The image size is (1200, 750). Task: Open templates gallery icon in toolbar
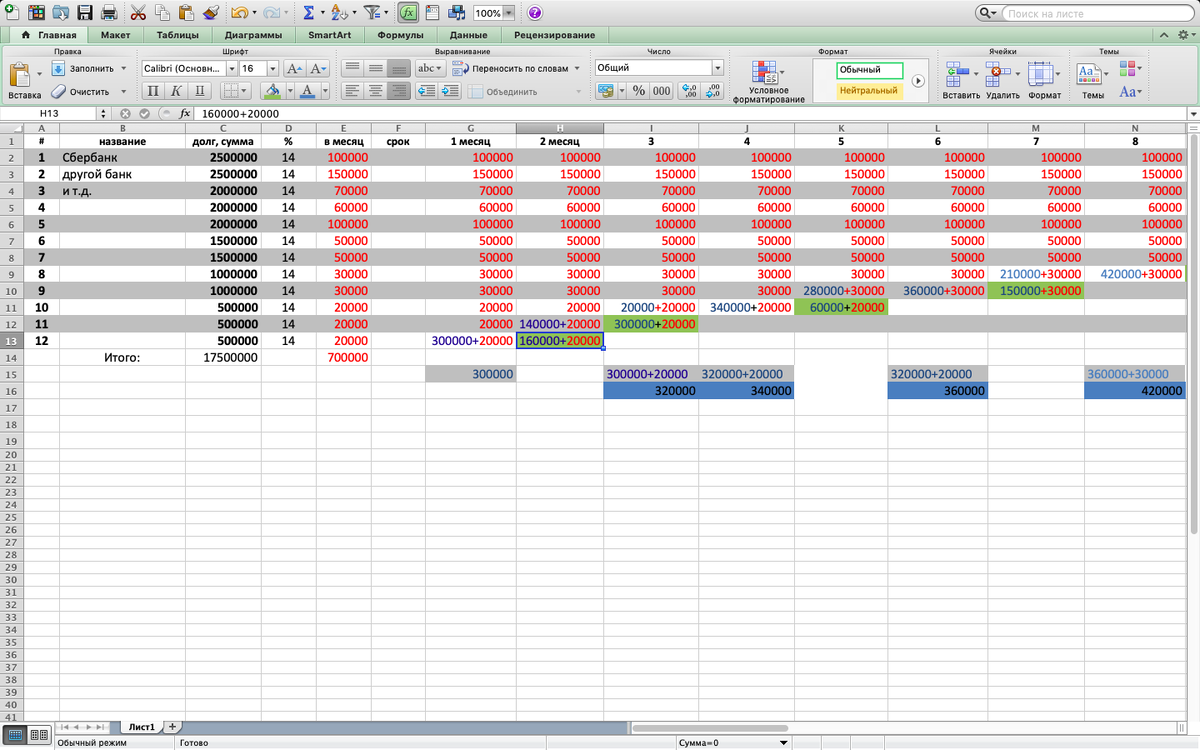37,13
